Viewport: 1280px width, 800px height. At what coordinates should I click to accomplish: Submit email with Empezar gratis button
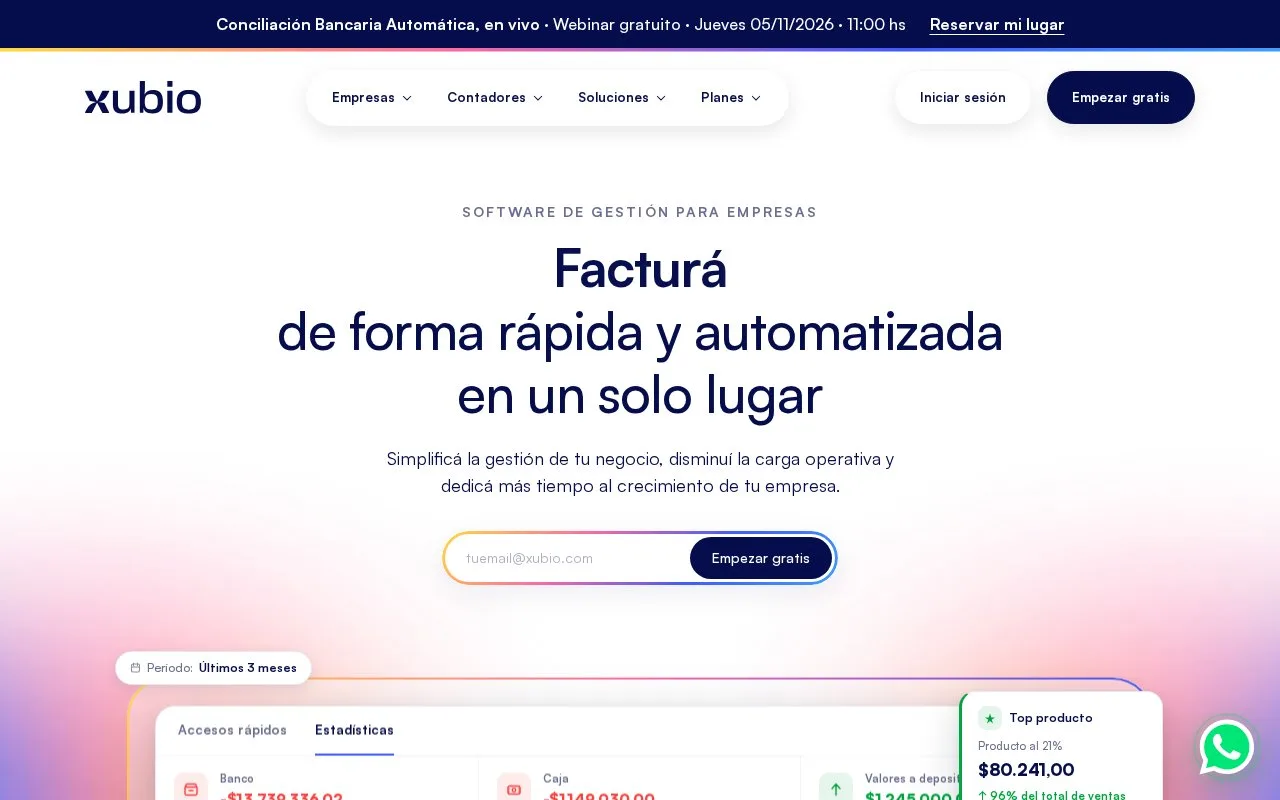tap(761, 558)
